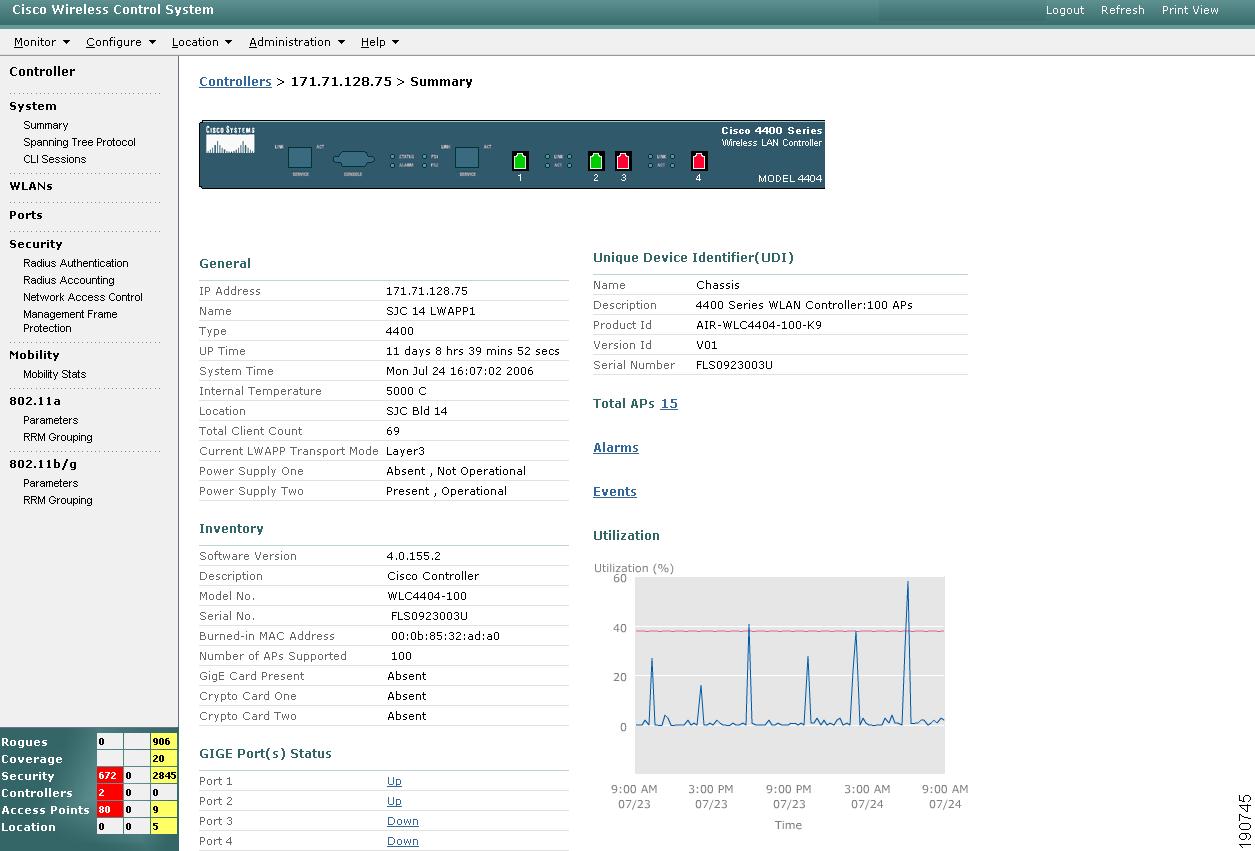Open Summary under System in sidebar
1255x851 pixels.
coord(46,125)
